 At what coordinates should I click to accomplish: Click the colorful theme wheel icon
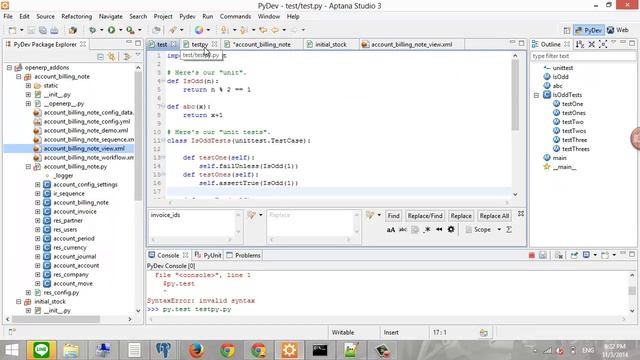click(x=199, y=30)
